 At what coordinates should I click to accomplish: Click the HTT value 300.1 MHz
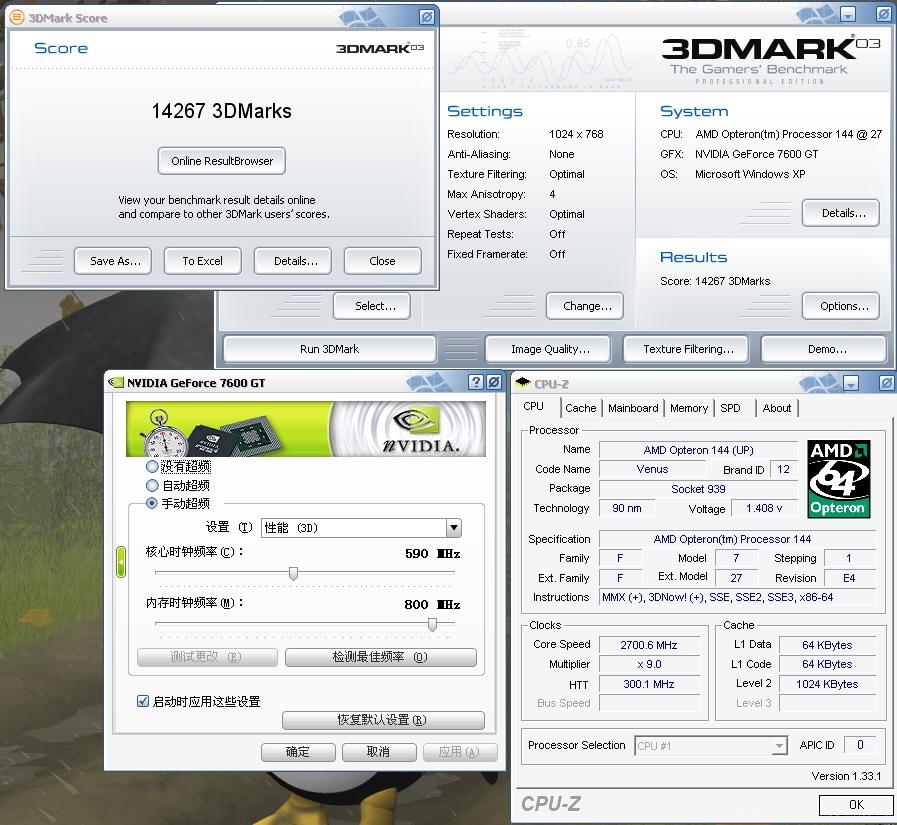click(649, 684)
